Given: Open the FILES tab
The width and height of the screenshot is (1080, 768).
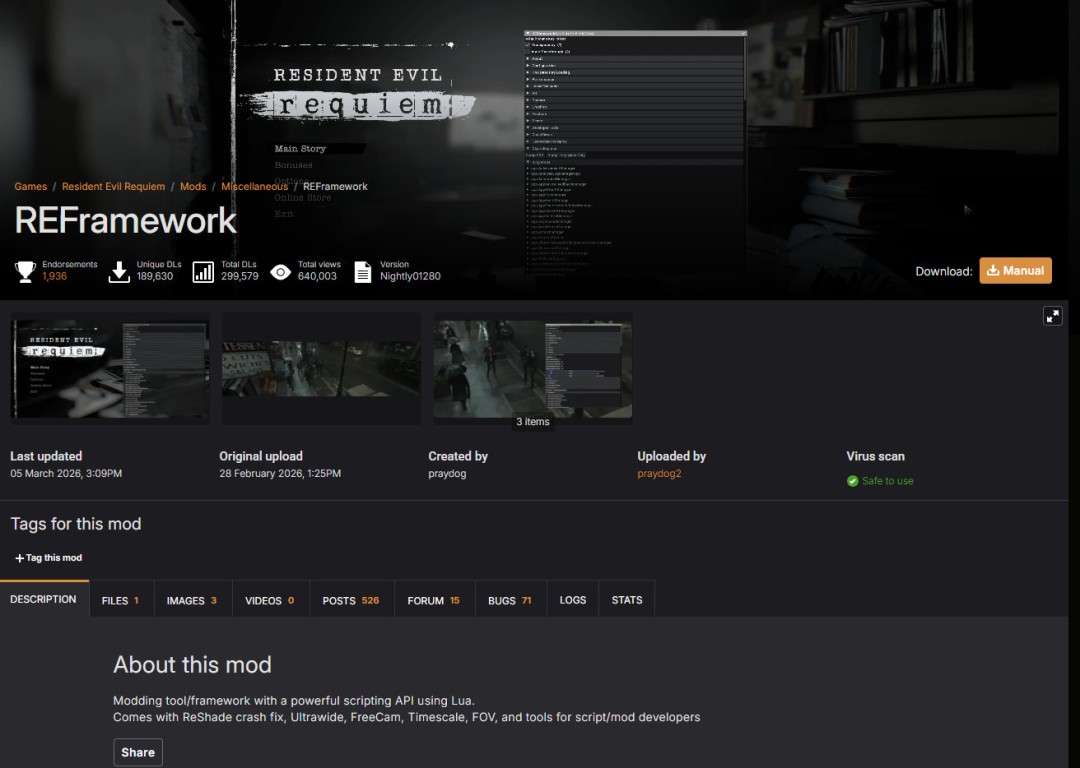Looking at the screenshot, I should [120, 601].
